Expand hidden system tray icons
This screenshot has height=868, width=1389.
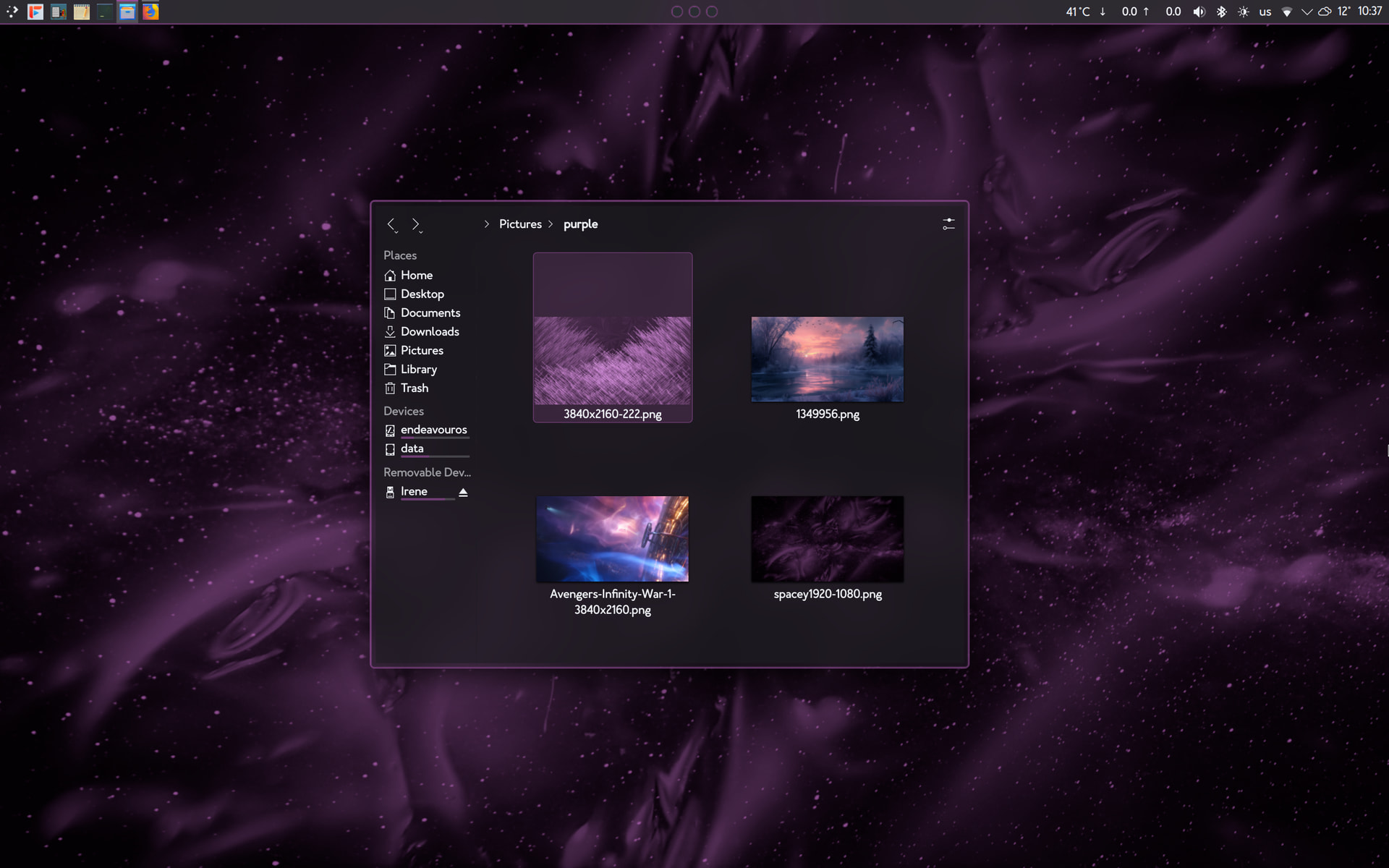tap(1307, 12)
